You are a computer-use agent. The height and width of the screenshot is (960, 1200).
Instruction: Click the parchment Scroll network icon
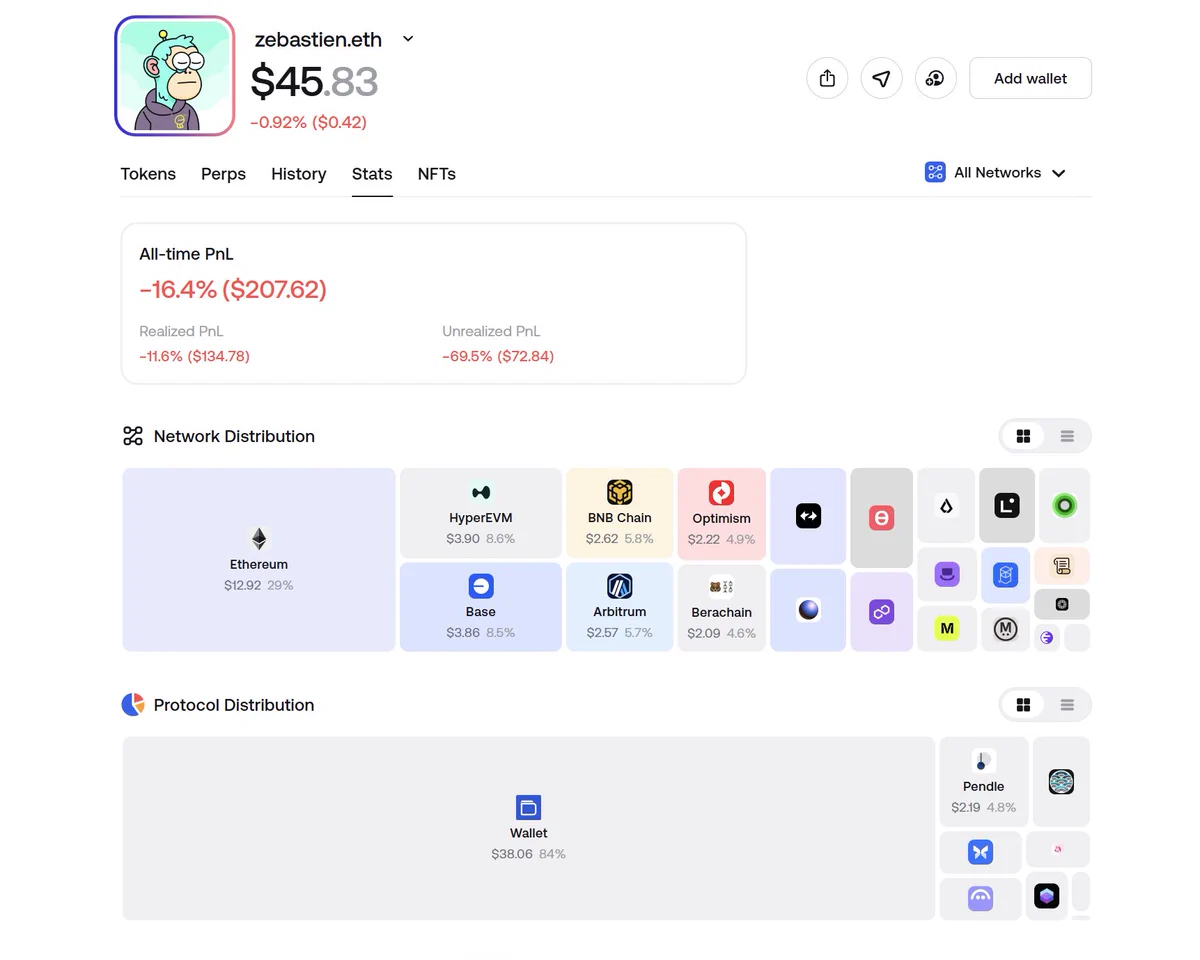coord(1062,566)
